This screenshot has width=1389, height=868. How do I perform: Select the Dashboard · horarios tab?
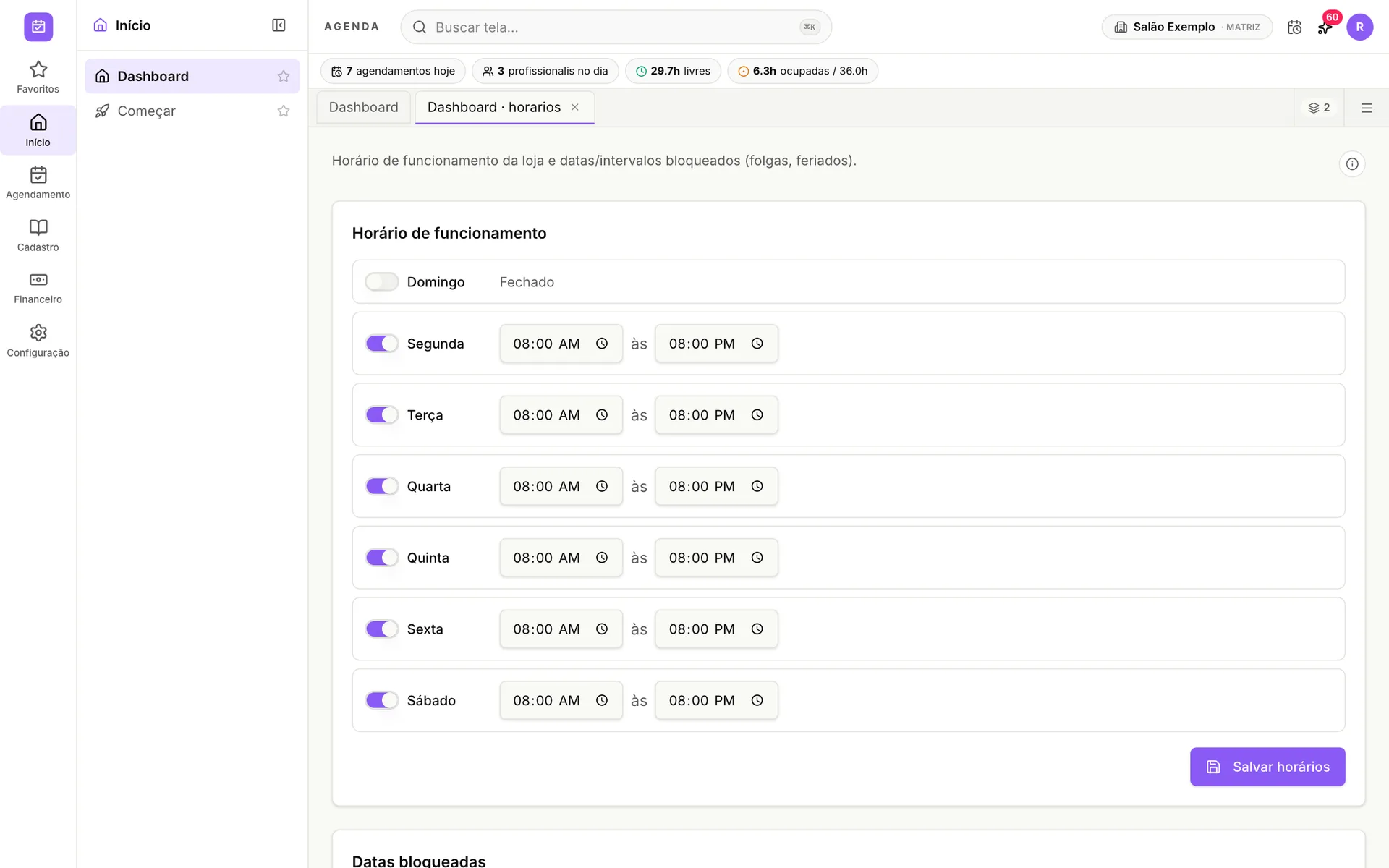[x=494, y=107]
